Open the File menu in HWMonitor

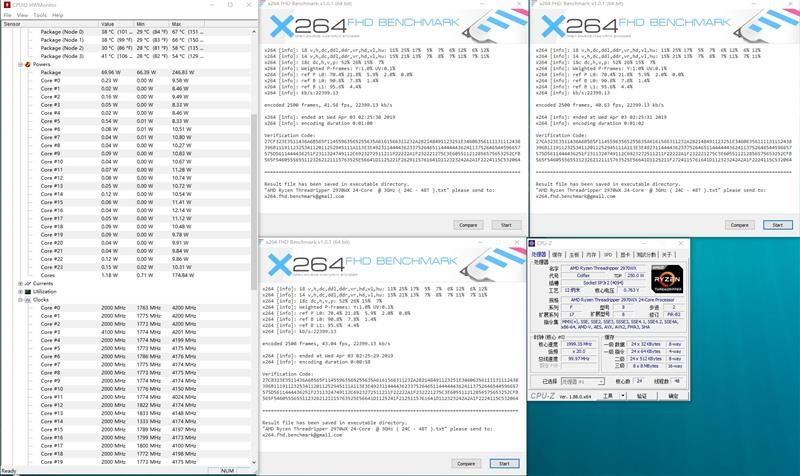(x=8, y=15)
